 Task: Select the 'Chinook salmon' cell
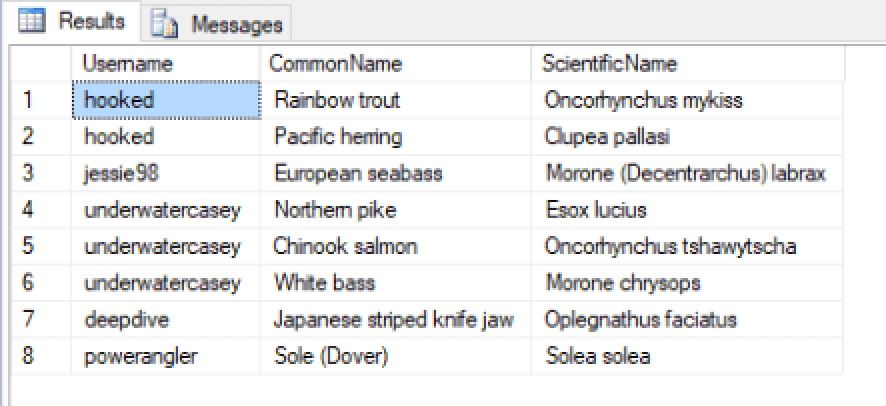click(x=346, y=246)
